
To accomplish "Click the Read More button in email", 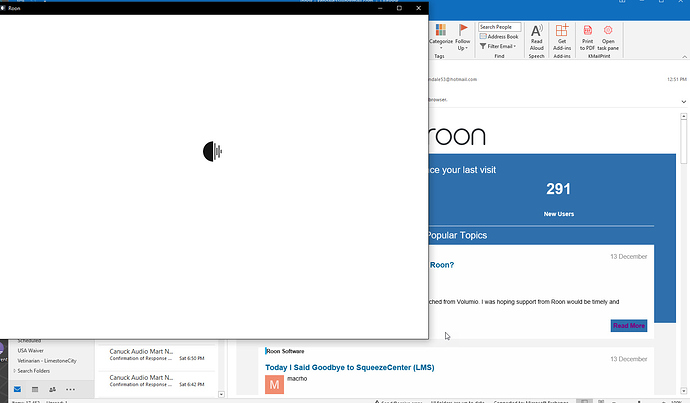I will click(x=629, y=326).
